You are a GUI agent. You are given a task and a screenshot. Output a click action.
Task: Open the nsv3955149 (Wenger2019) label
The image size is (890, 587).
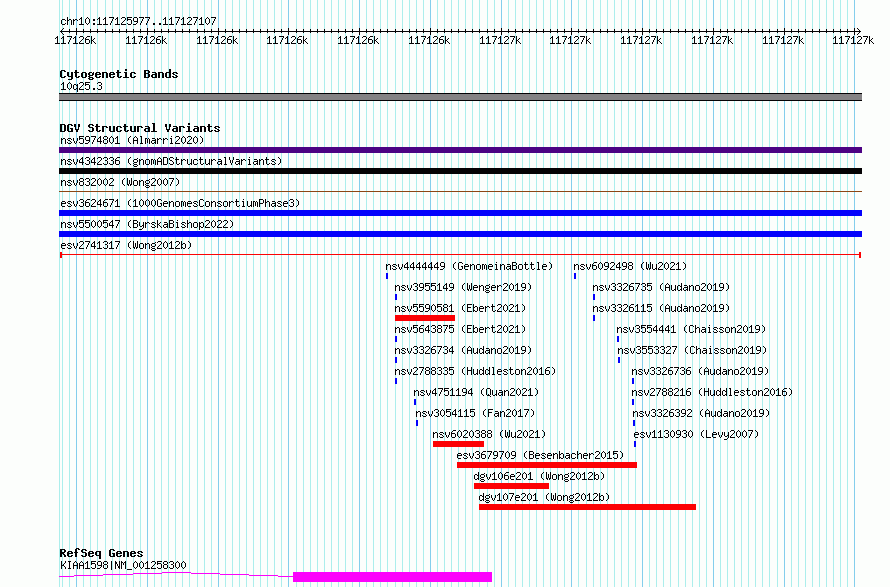tap(463, 287)
